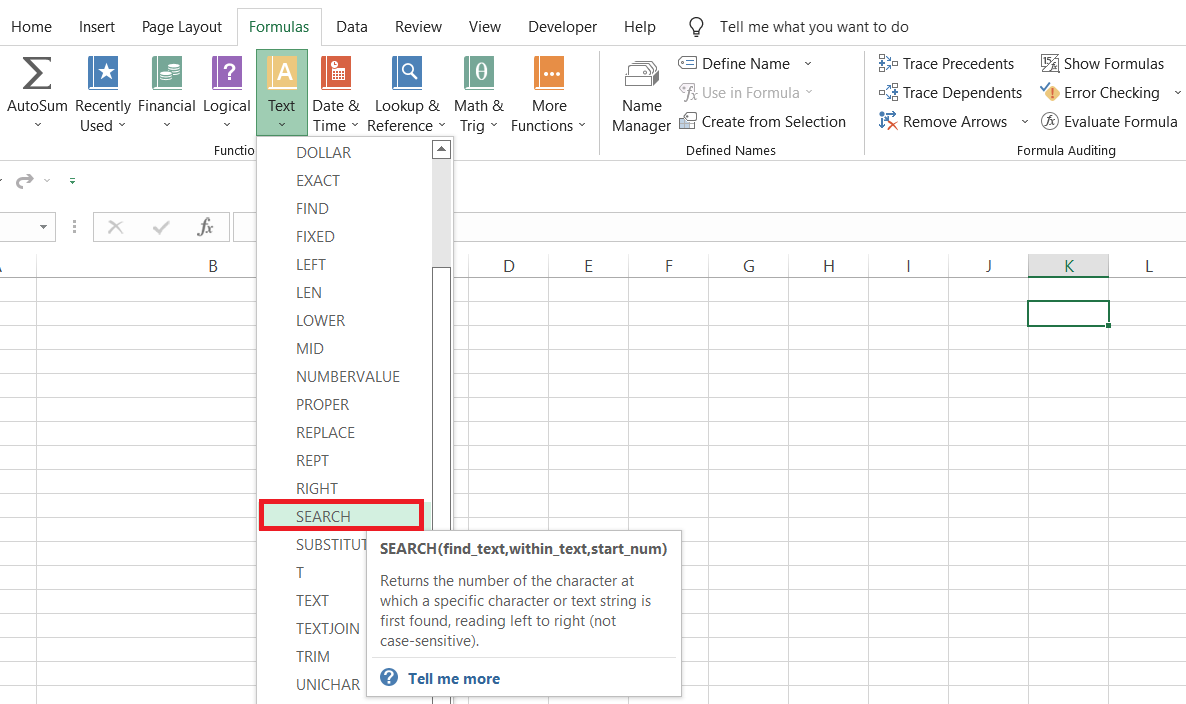The image size is (1186, 704).
Task: Choose the REPLACE function from the list
Action: 326,432
